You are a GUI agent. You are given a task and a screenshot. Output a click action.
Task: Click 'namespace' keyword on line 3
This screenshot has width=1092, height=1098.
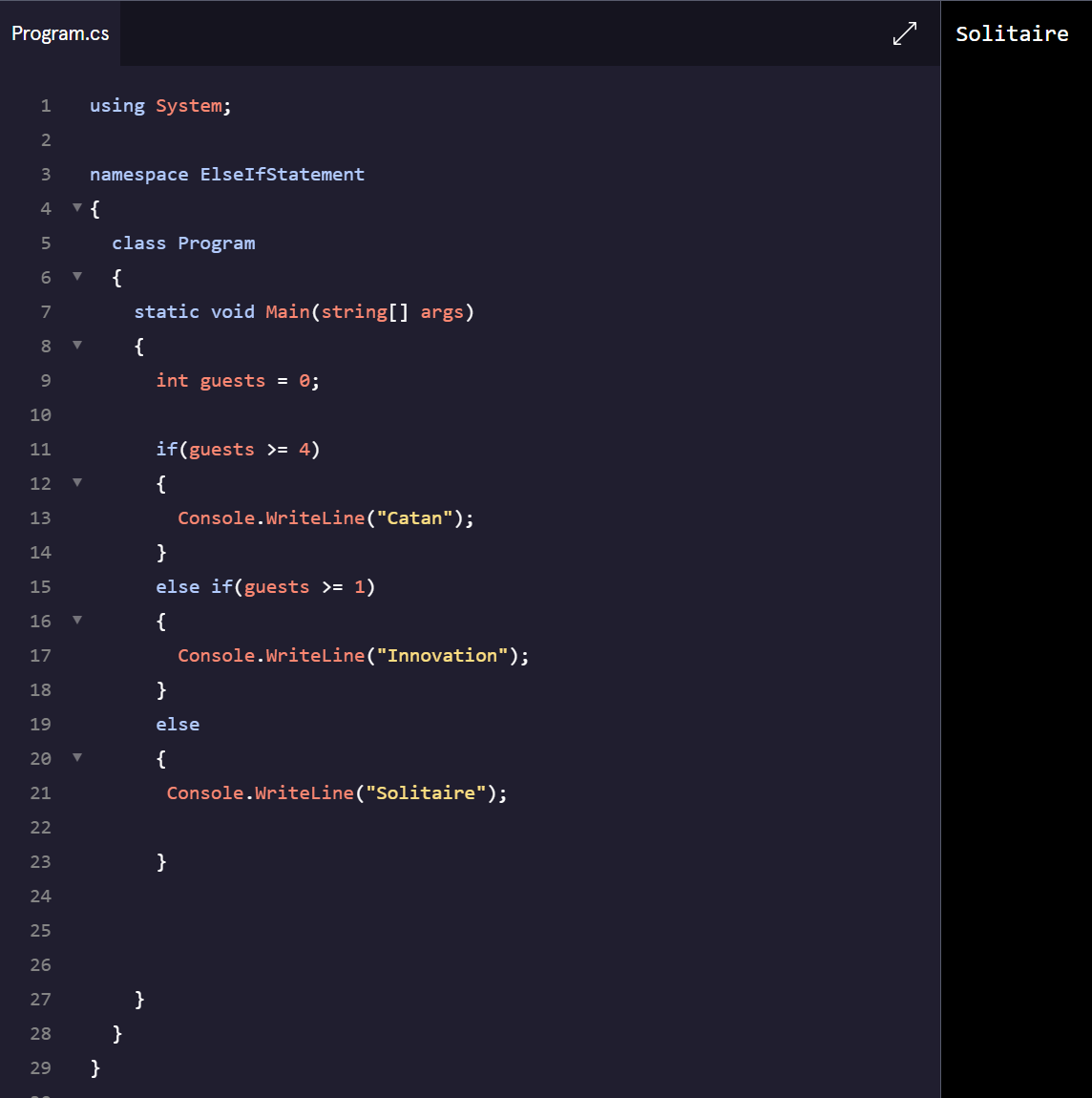tap(138, 175)
